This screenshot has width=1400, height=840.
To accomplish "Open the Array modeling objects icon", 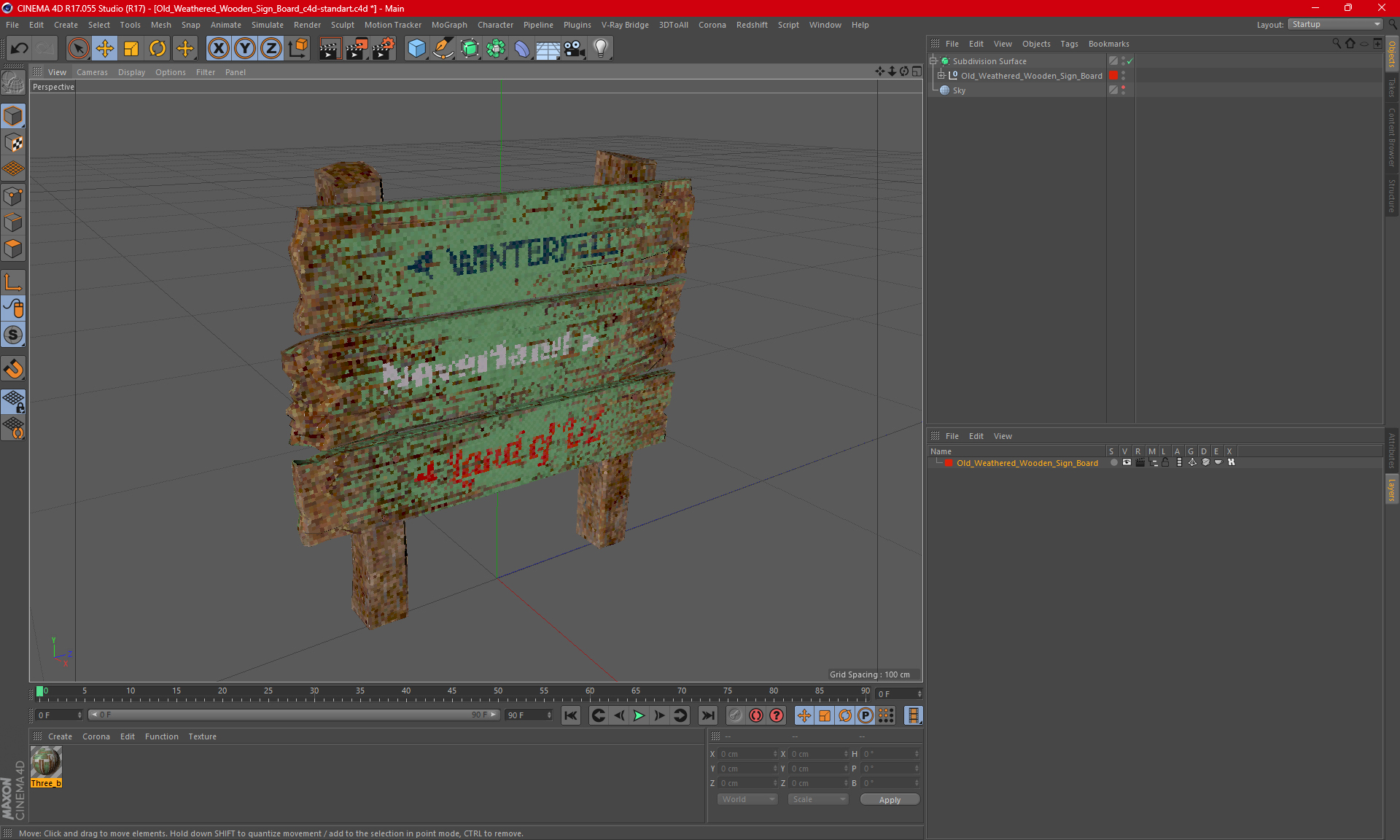I will (496, 49).
